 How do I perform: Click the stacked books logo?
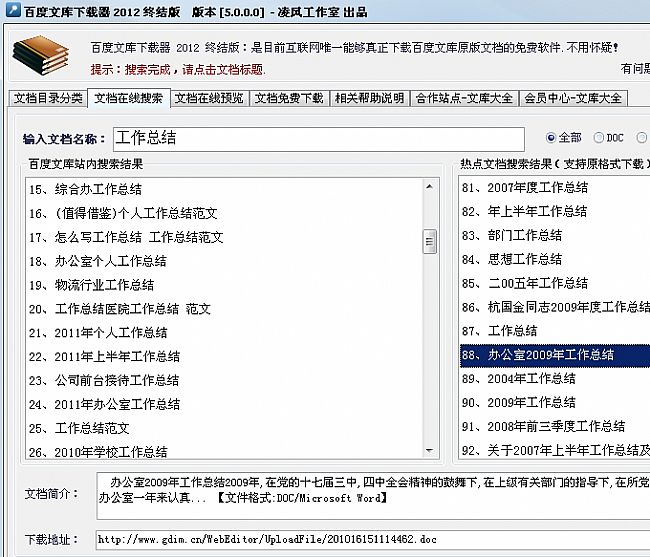click(x=41, y=55)
